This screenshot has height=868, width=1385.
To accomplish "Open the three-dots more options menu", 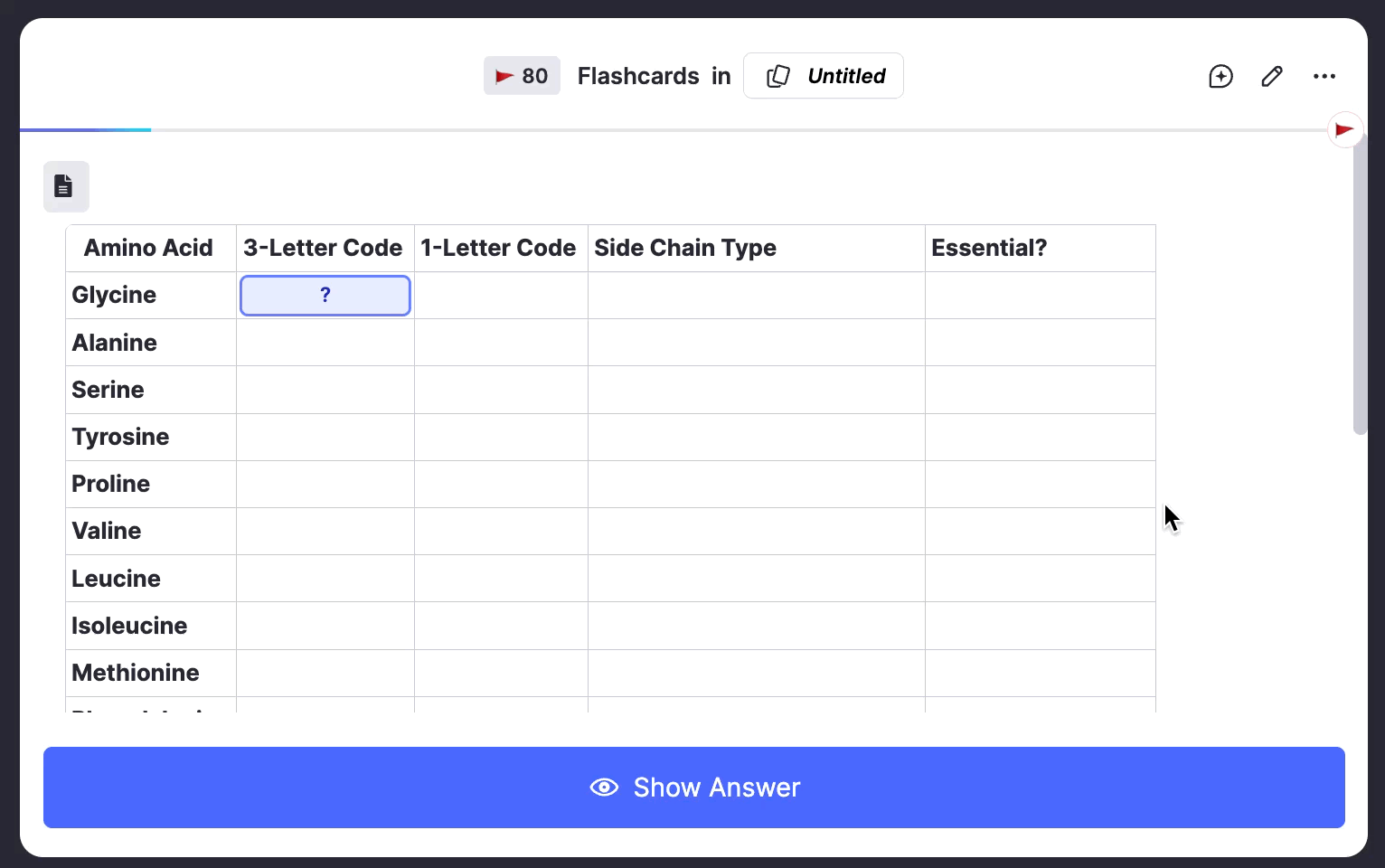I will 1324,76.
